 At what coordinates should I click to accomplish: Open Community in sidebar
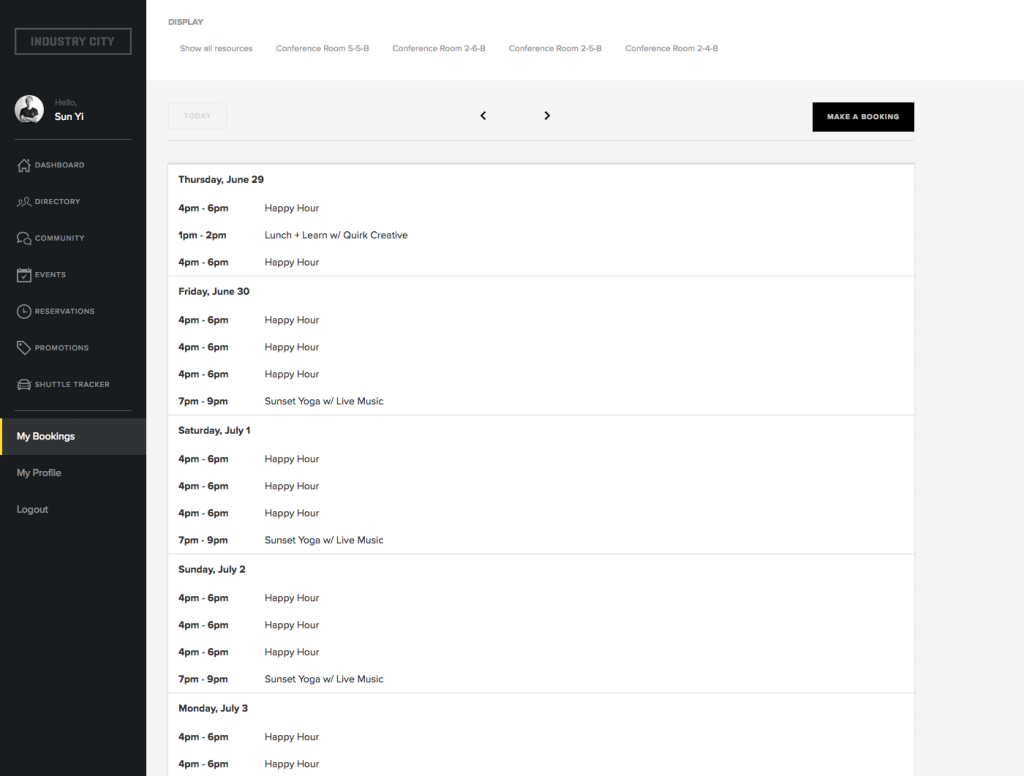(x=59, y=238)
